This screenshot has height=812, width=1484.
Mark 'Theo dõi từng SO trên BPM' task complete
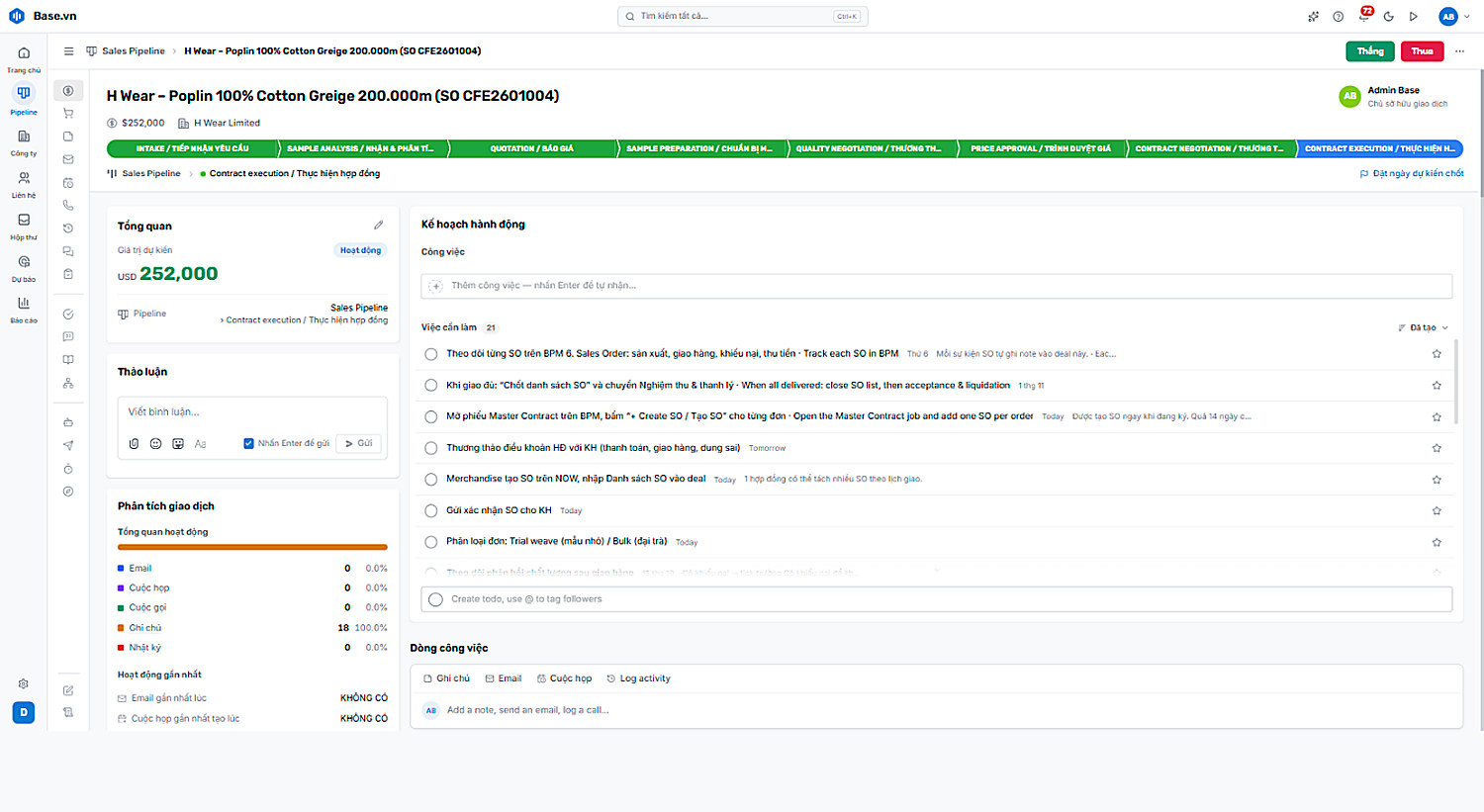[431, 354]
